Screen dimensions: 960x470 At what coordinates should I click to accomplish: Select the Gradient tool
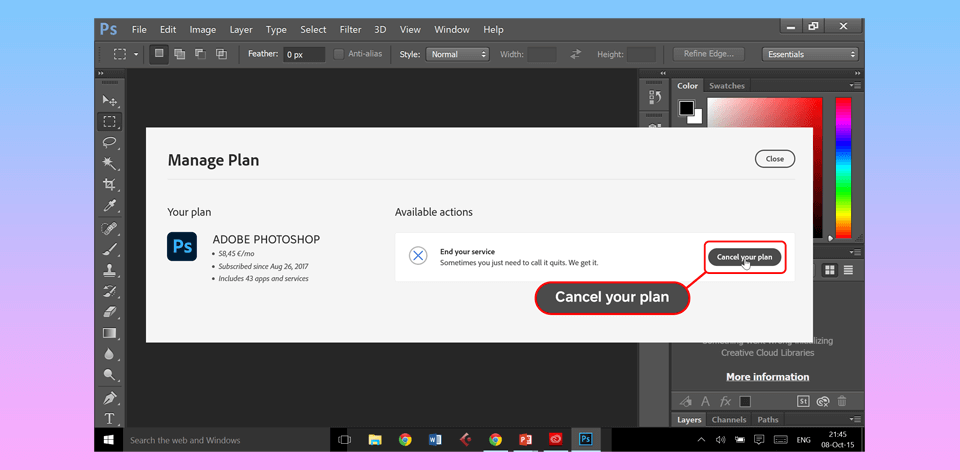[110, 333]
